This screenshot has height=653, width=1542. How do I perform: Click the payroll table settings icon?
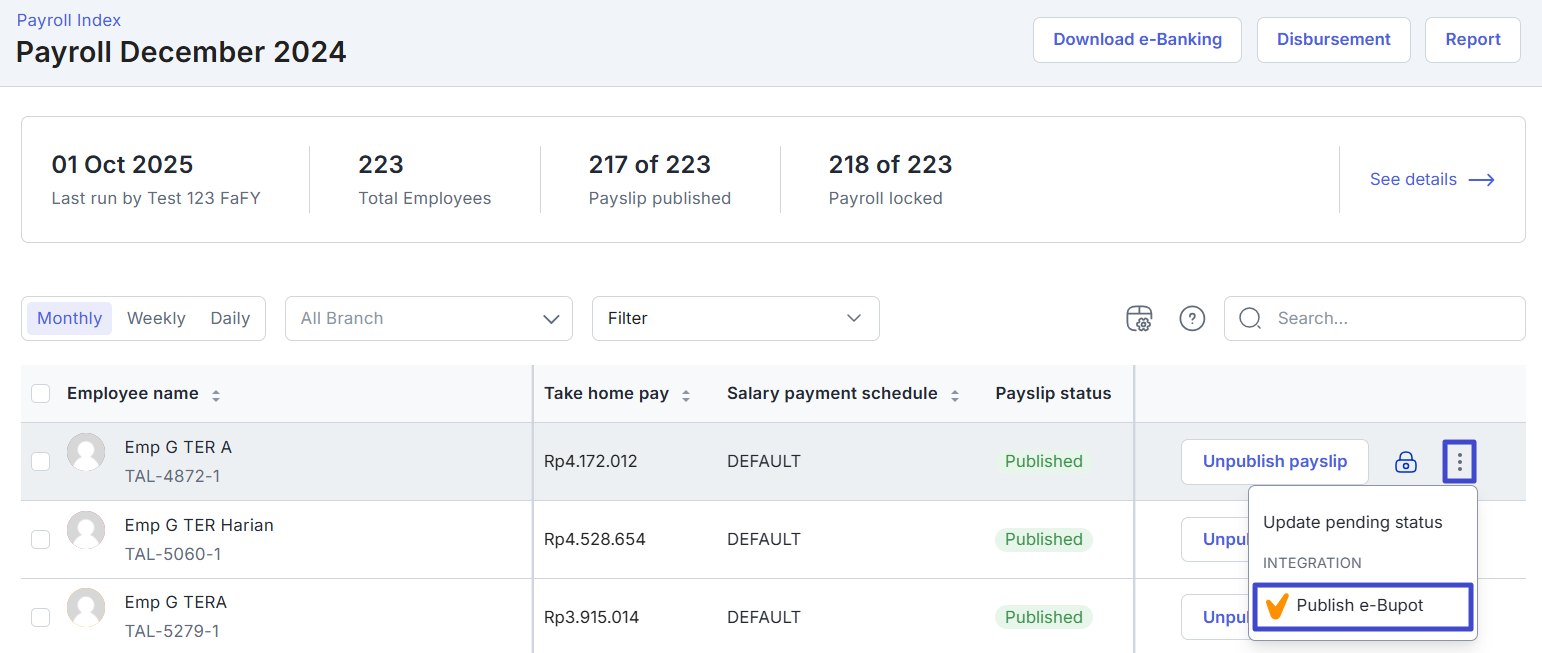pyautogui.click(x=1139, y=318)
